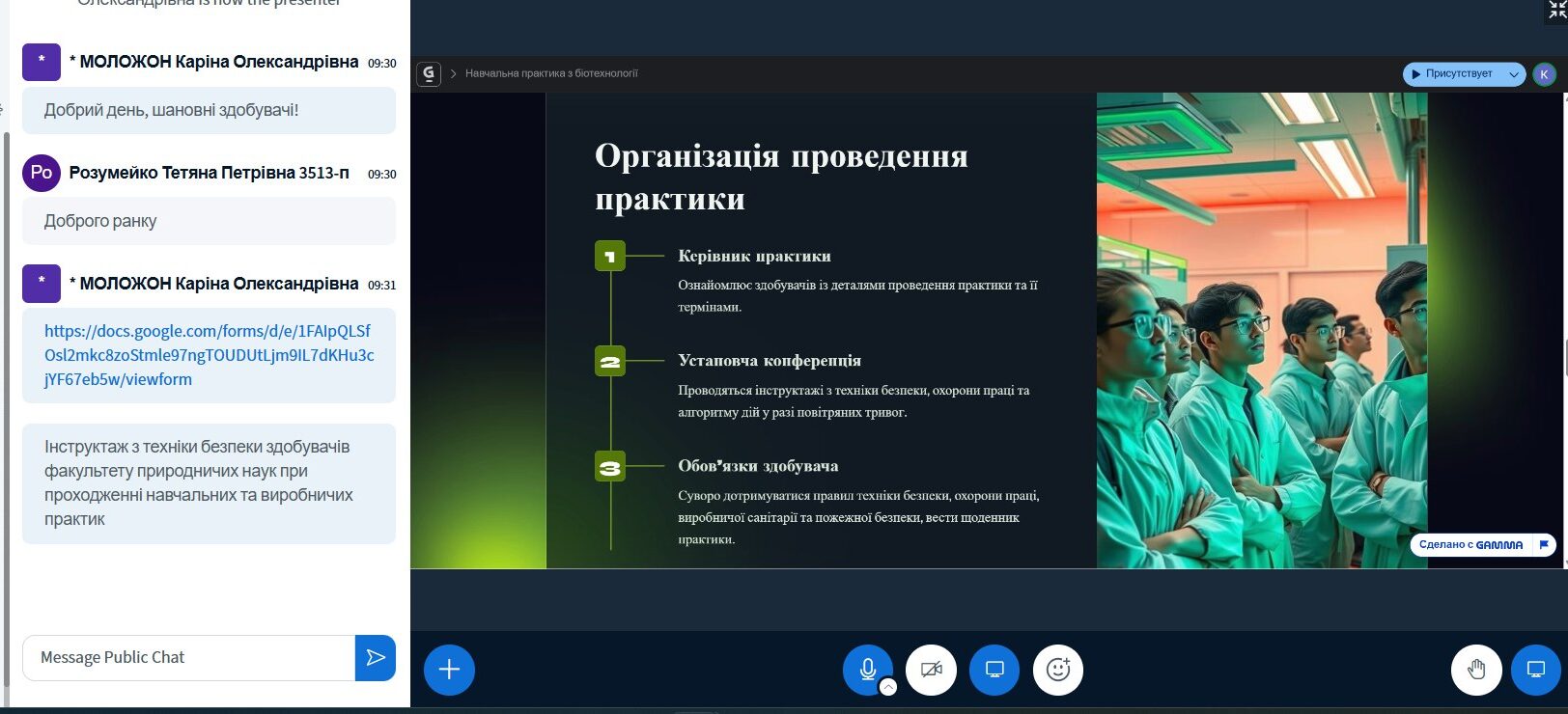Screen dimensions: 1568x714
Task: Open the Google Forms link in chat
Action: click(x=209, y=355)
